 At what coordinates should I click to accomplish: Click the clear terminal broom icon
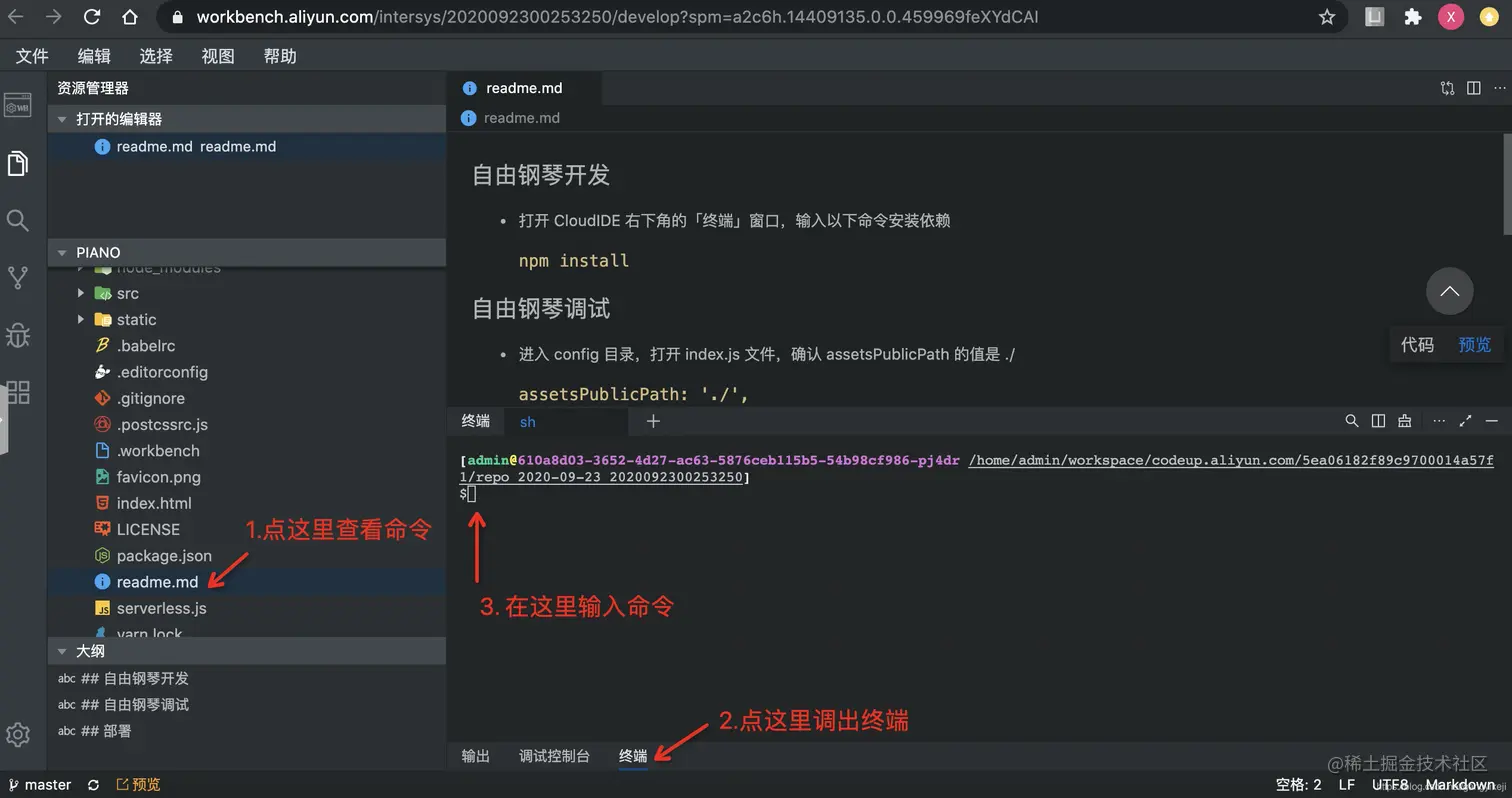coord(1404,421)
